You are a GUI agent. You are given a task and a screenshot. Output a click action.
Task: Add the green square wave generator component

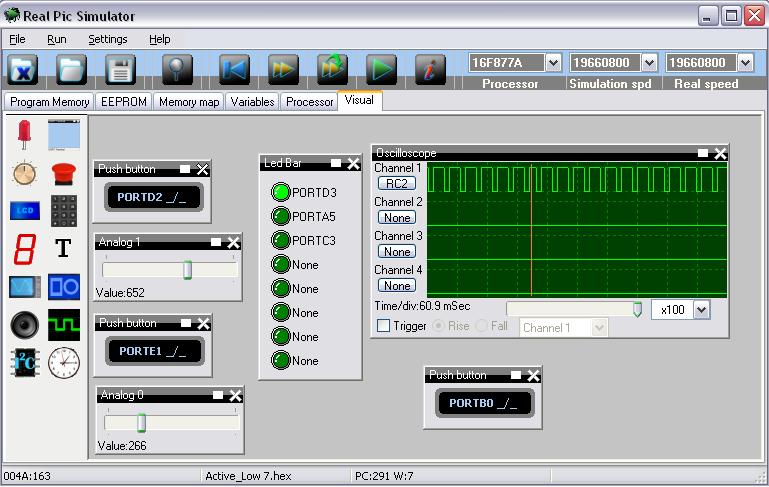64,325
